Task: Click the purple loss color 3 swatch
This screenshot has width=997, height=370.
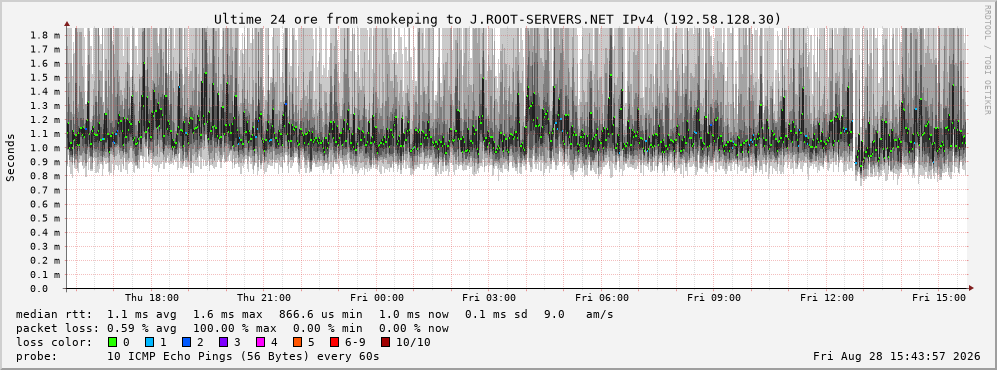Action: point(223,343)
